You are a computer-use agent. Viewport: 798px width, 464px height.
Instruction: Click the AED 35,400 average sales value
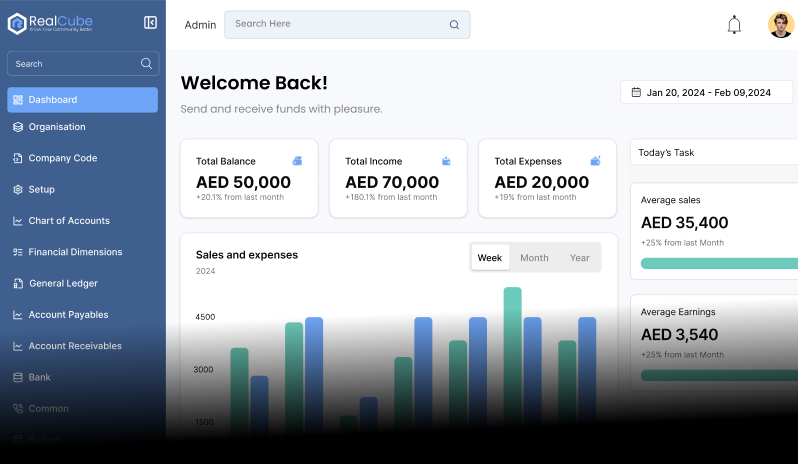(x=685, y=222)
